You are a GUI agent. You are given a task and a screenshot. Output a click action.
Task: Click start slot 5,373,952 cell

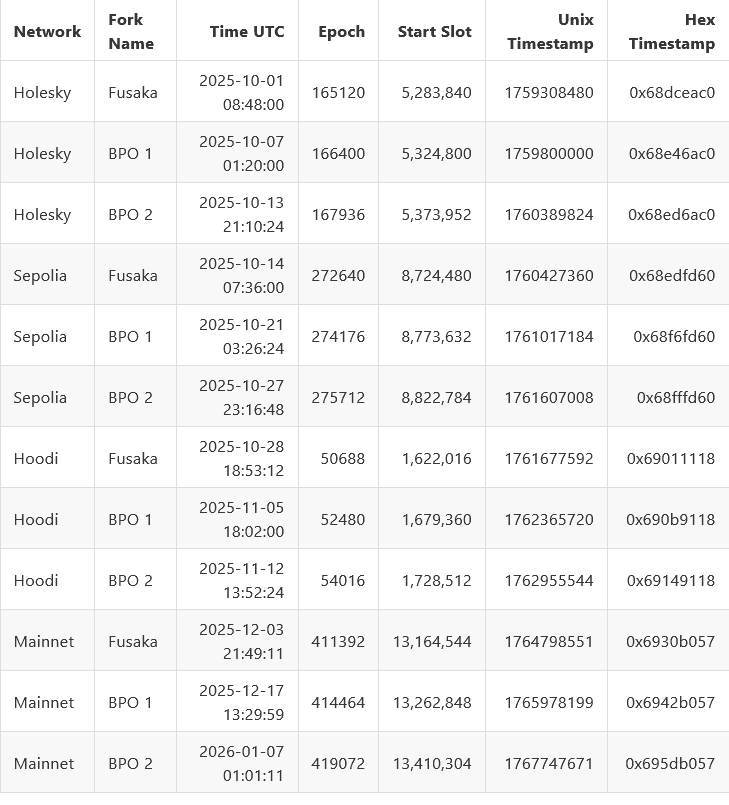(x=436, y=214)
